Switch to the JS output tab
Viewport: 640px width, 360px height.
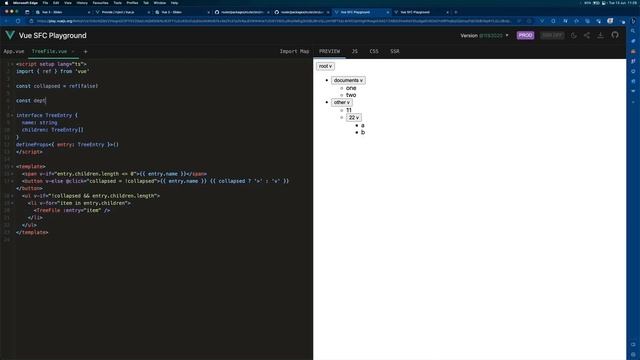click(x=355, y=51)
